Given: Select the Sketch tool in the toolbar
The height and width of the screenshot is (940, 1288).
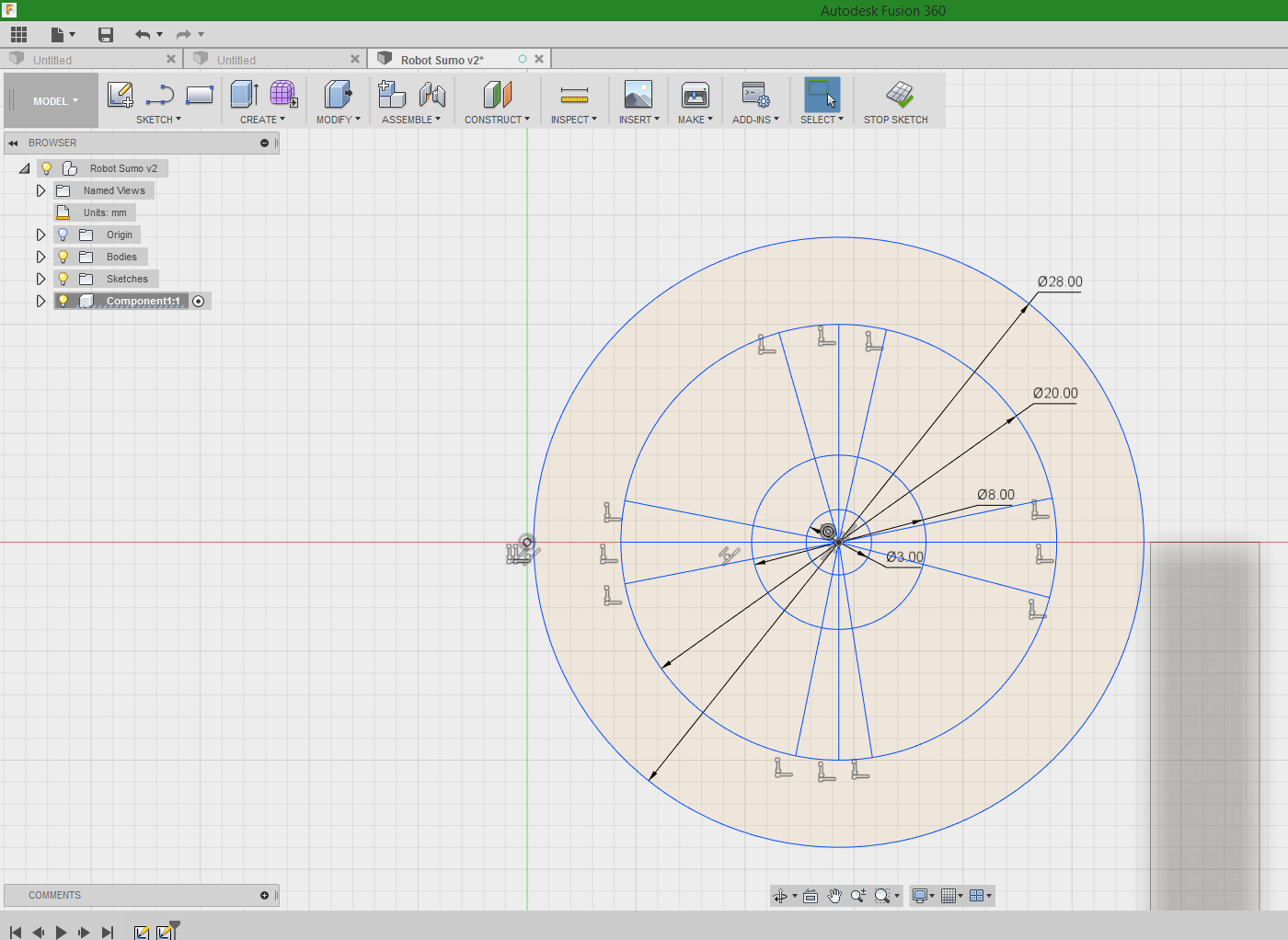Looking at the screenshot, I should pos(120,95).
